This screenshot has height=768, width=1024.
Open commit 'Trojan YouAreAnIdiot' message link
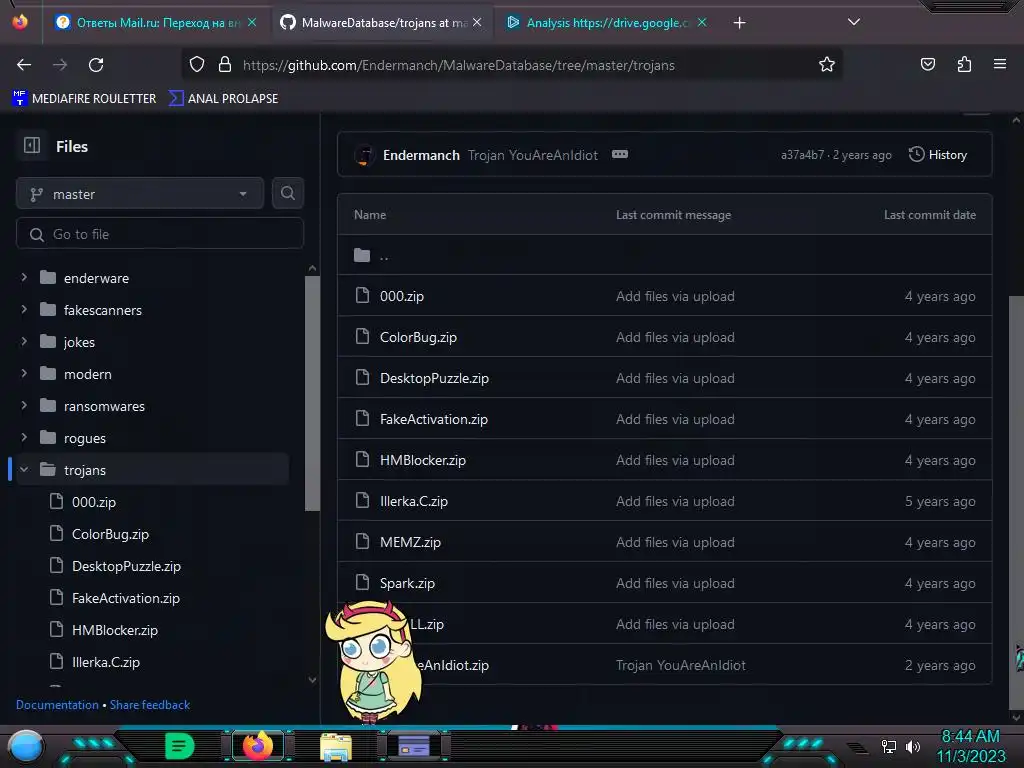532,155
